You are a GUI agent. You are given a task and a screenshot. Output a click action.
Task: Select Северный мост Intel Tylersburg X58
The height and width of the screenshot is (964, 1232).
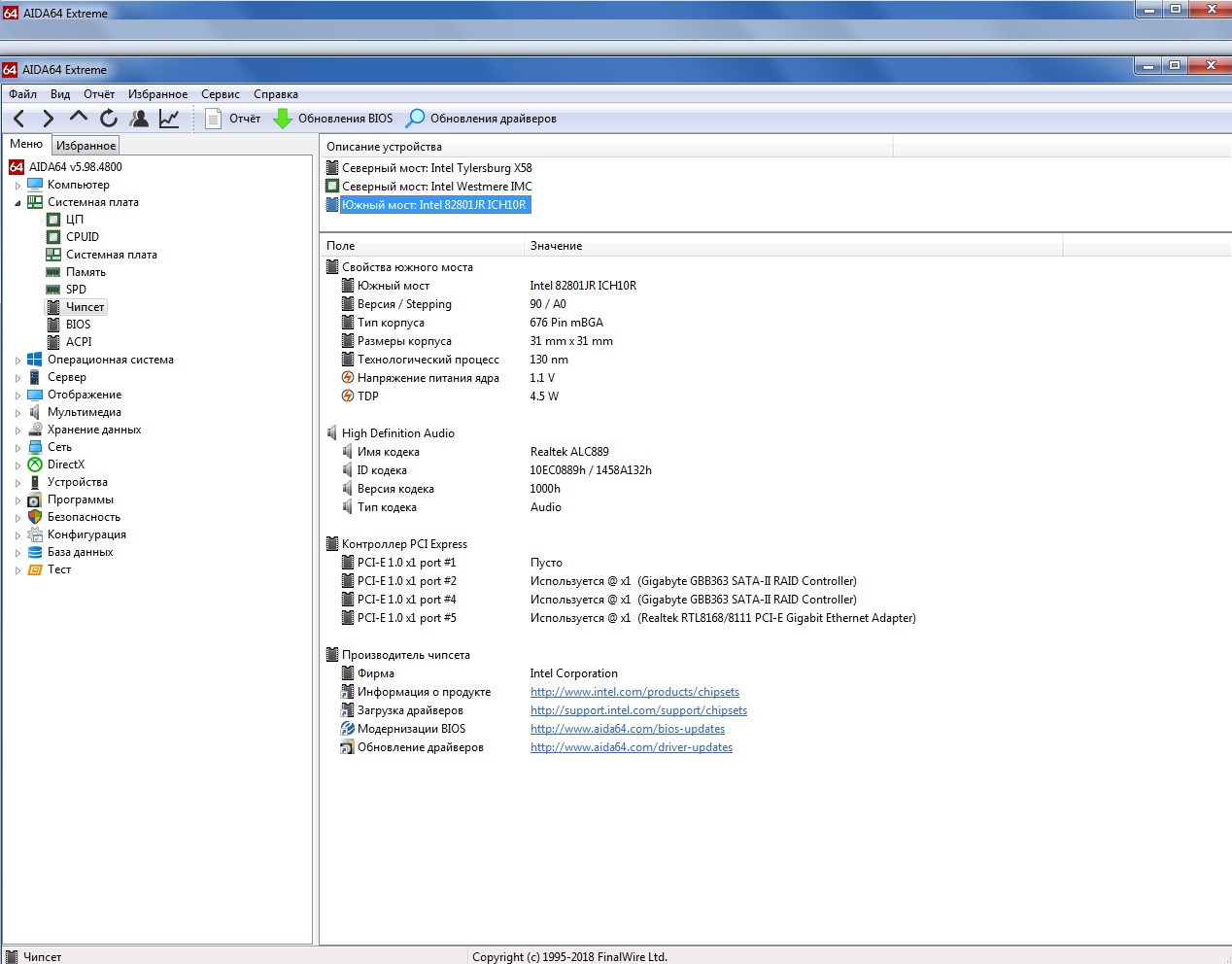[x=436, y=168]
